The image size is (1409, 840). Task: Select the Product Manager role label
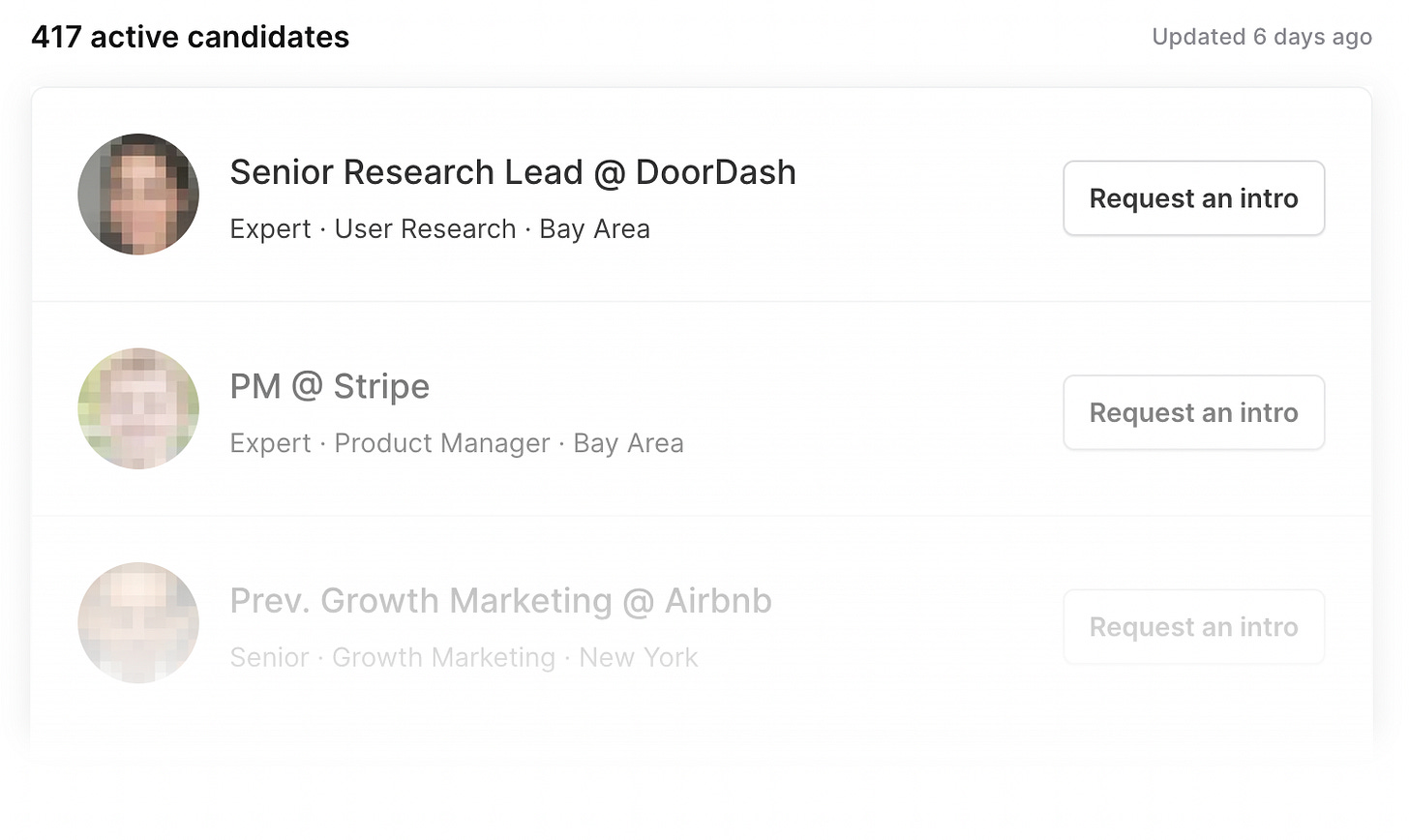[441, 442]
